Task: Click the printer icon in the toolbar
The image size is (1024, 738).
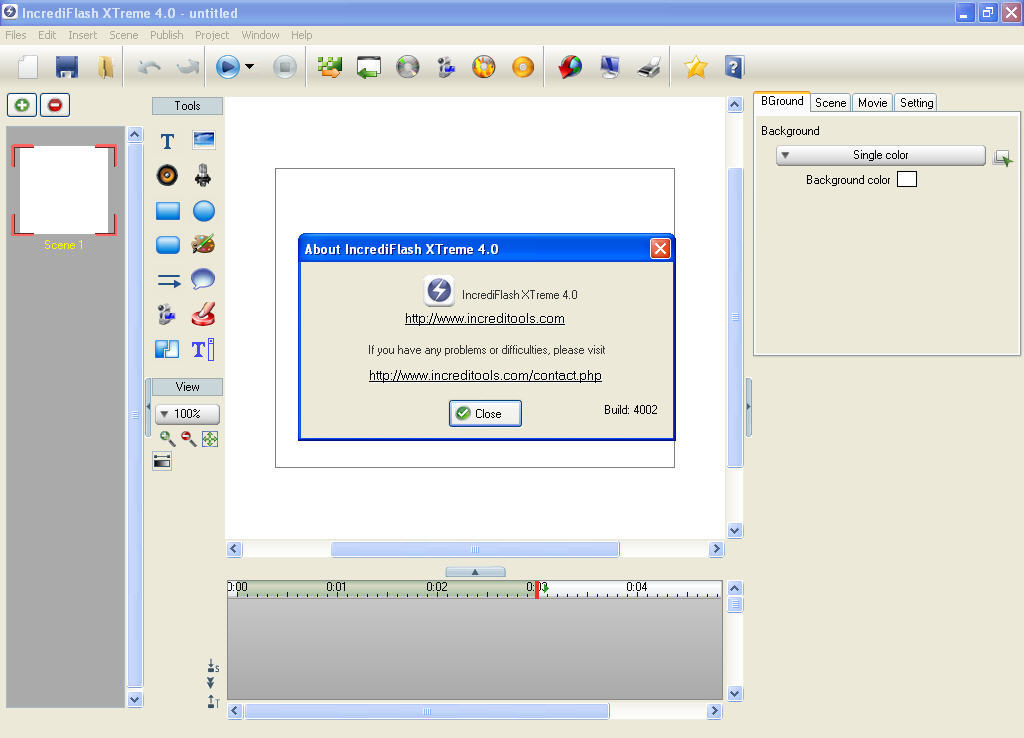Action: [649, 67]
